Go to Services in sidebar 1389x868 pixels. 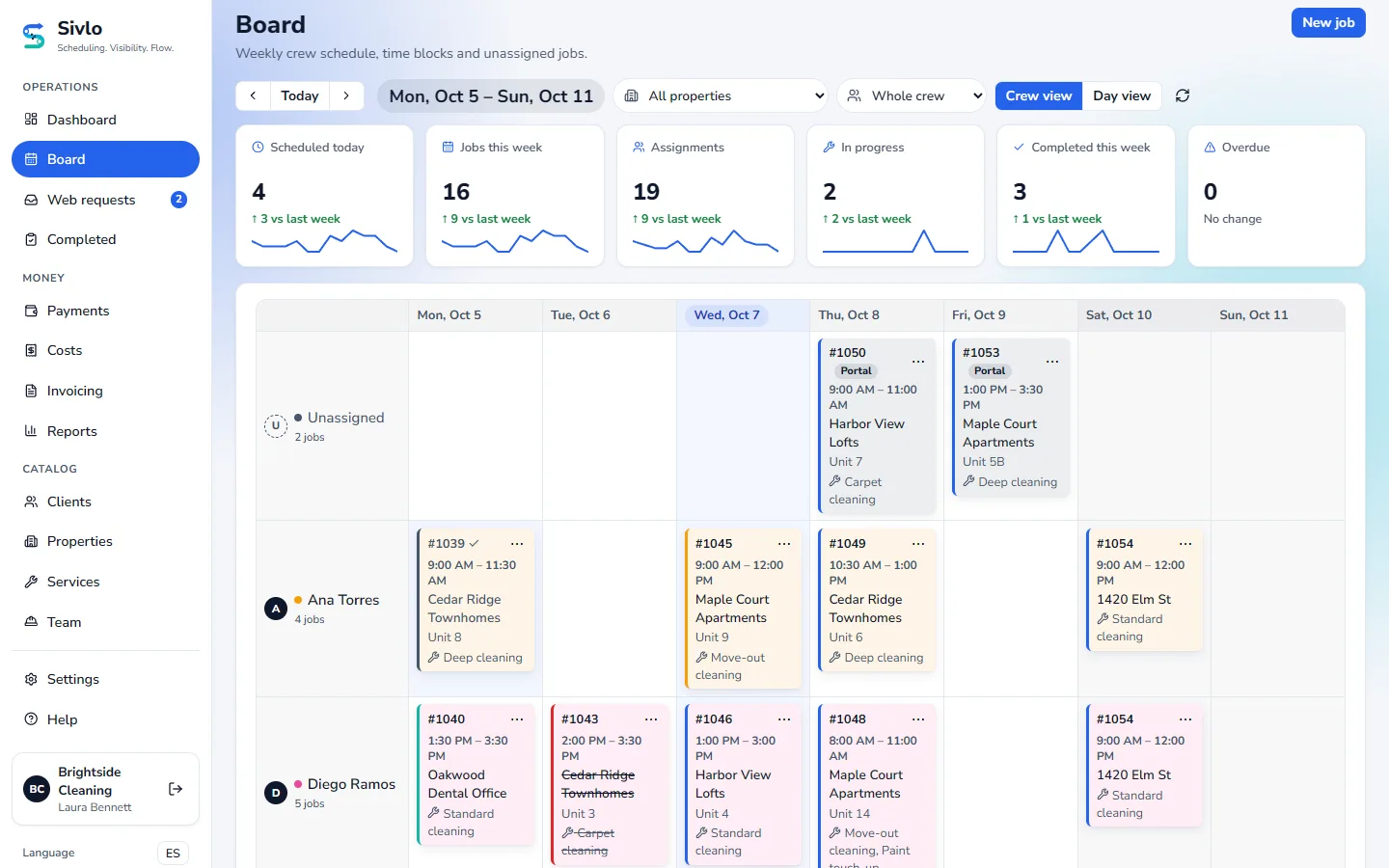105,582
